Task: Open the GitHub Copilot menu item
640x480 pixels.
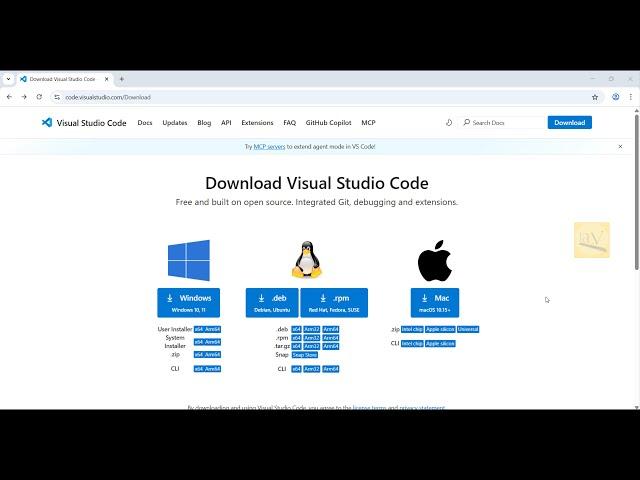Action: click(328, 122)
